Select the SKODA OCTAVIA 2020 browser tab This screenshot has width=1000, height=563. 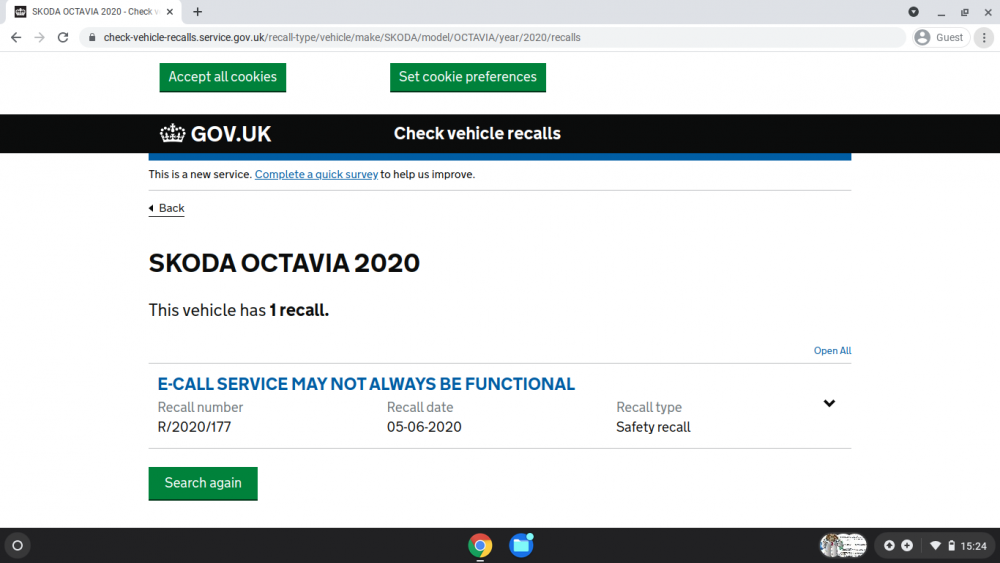(96, 11)
